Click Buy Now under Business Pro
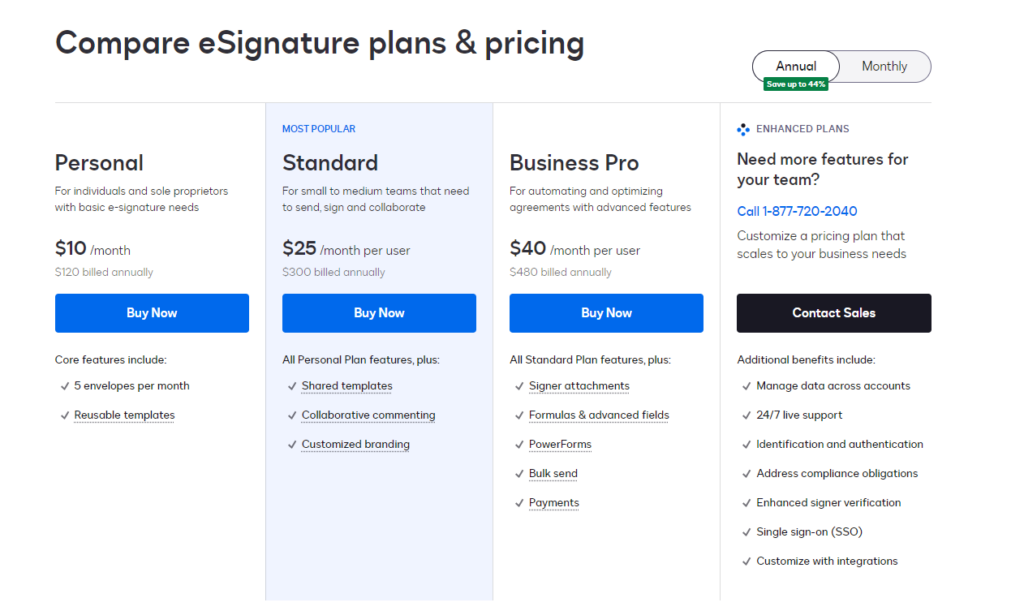1024x611 pixels. click(606, 313)
